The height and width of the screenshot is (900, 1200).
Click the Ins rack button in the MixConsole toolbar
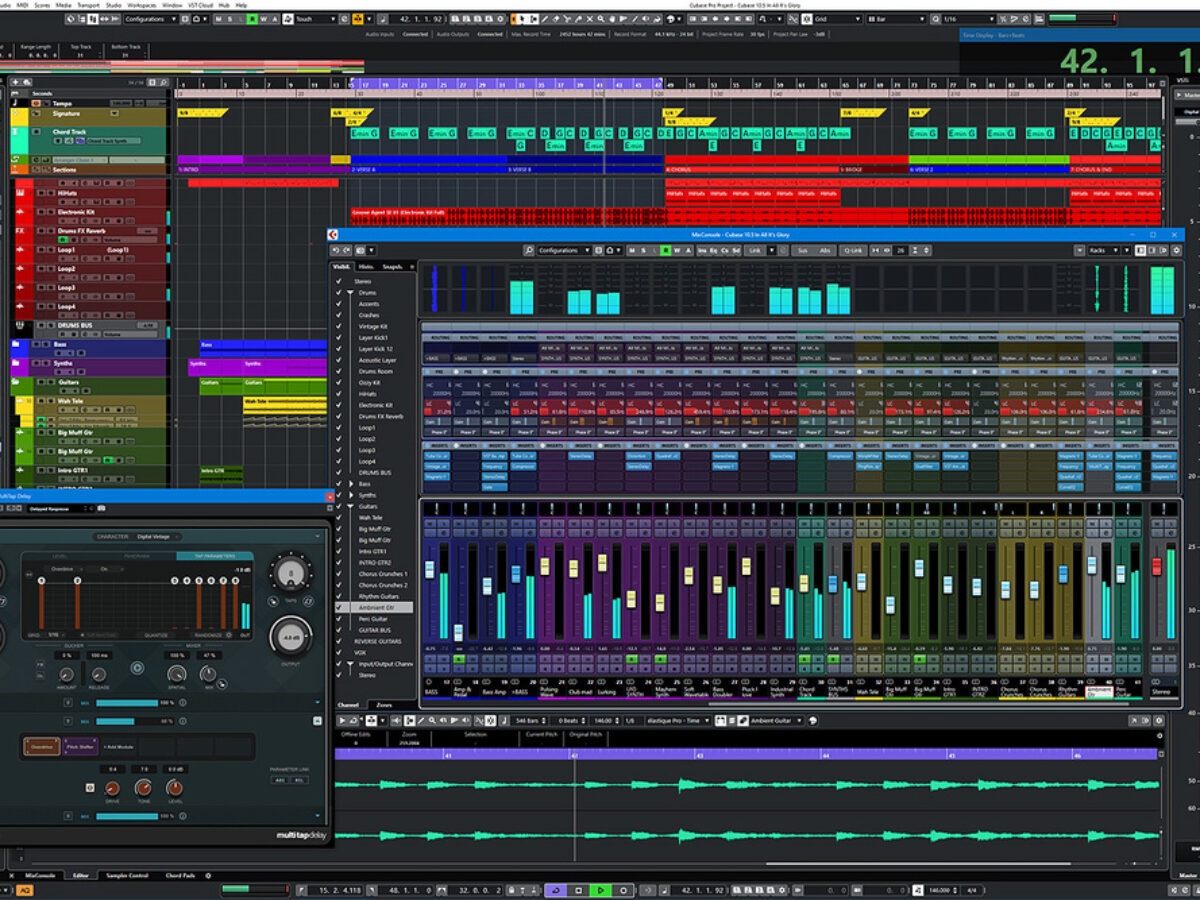[700, 250]
